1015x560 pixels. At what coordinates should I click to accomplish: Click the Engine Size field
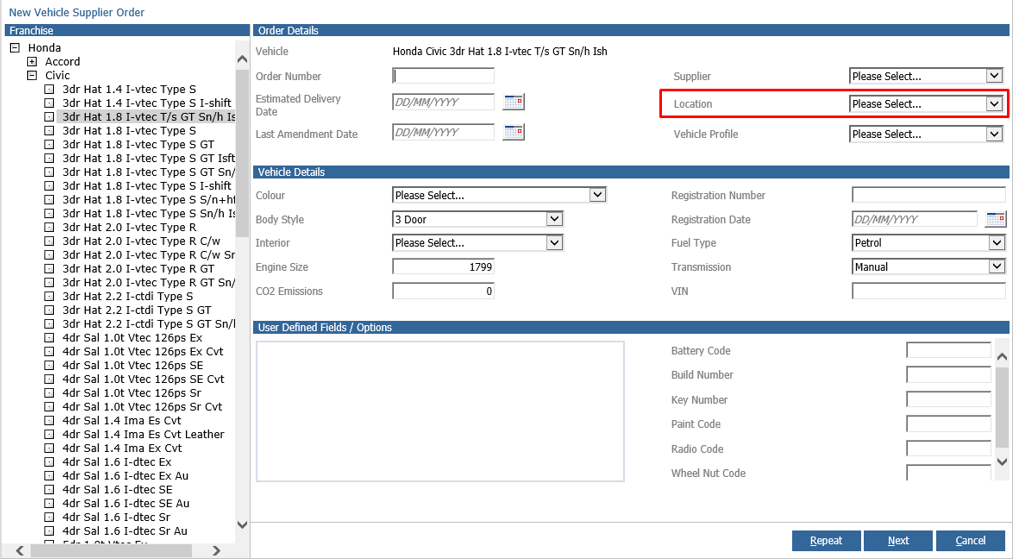coord(443,267)
